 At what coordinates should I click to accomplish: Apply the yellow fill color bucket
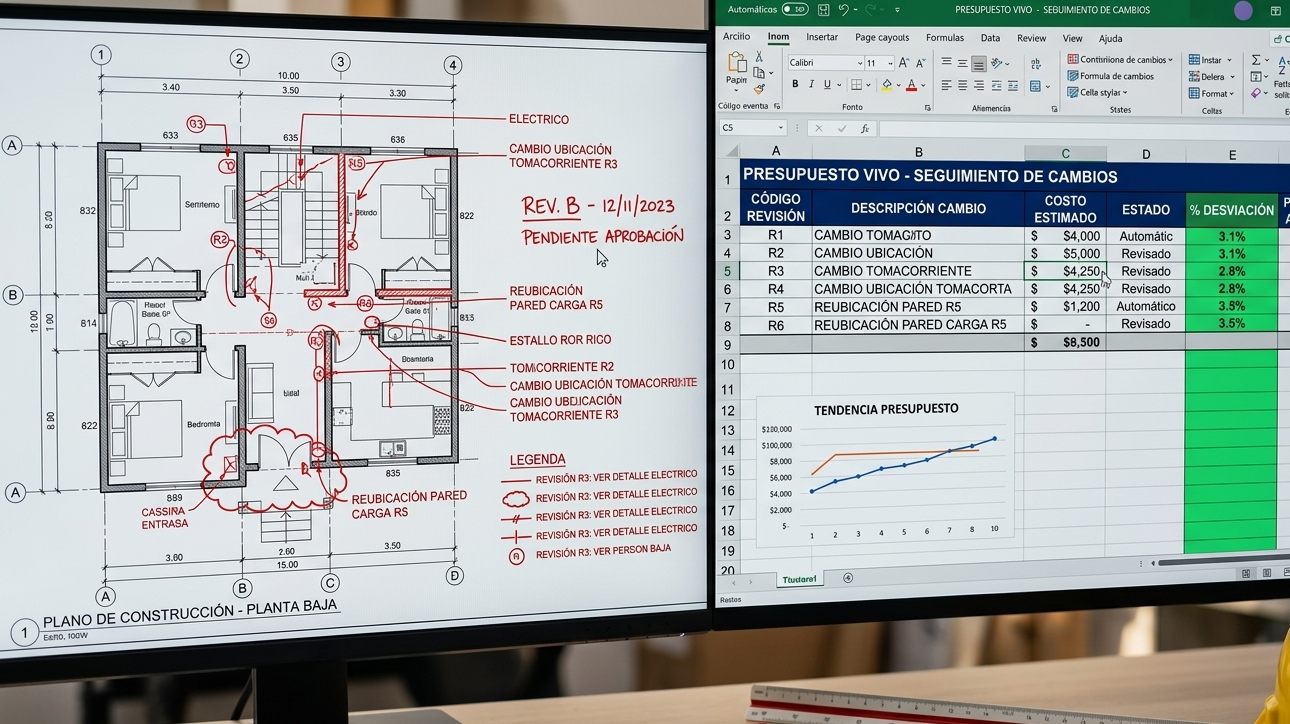(886, 86)
